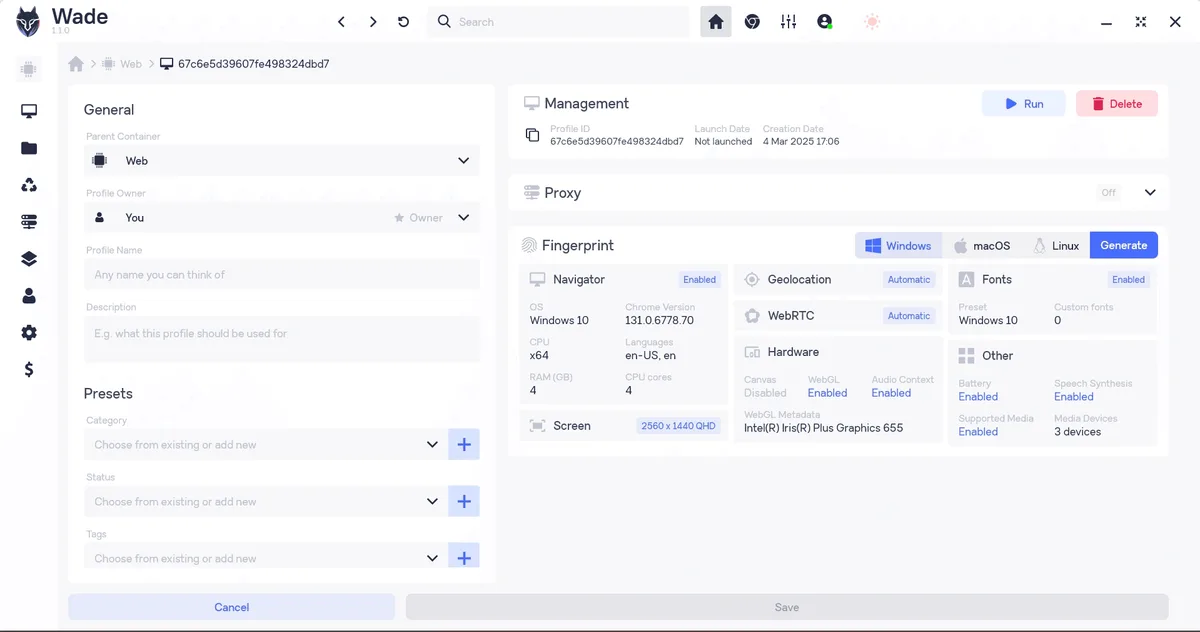Image resolution: width=1200 pixels, height=632 pixels.
Task: Click the Delete button
Action: [1117, 104]
